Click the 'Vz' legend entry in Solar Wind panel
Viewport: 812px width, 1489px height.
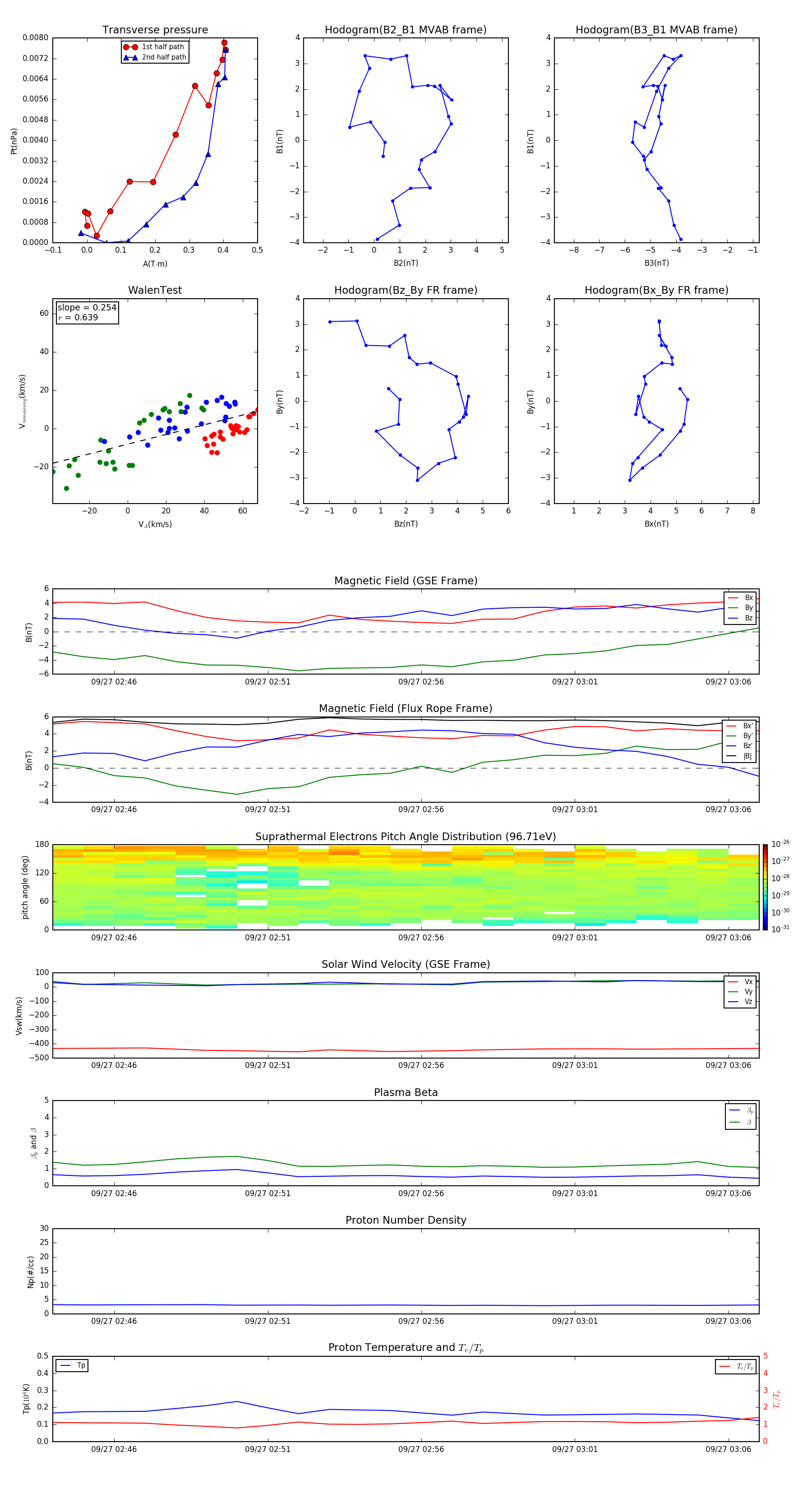pyautogui.click(x=740, y=1002)
